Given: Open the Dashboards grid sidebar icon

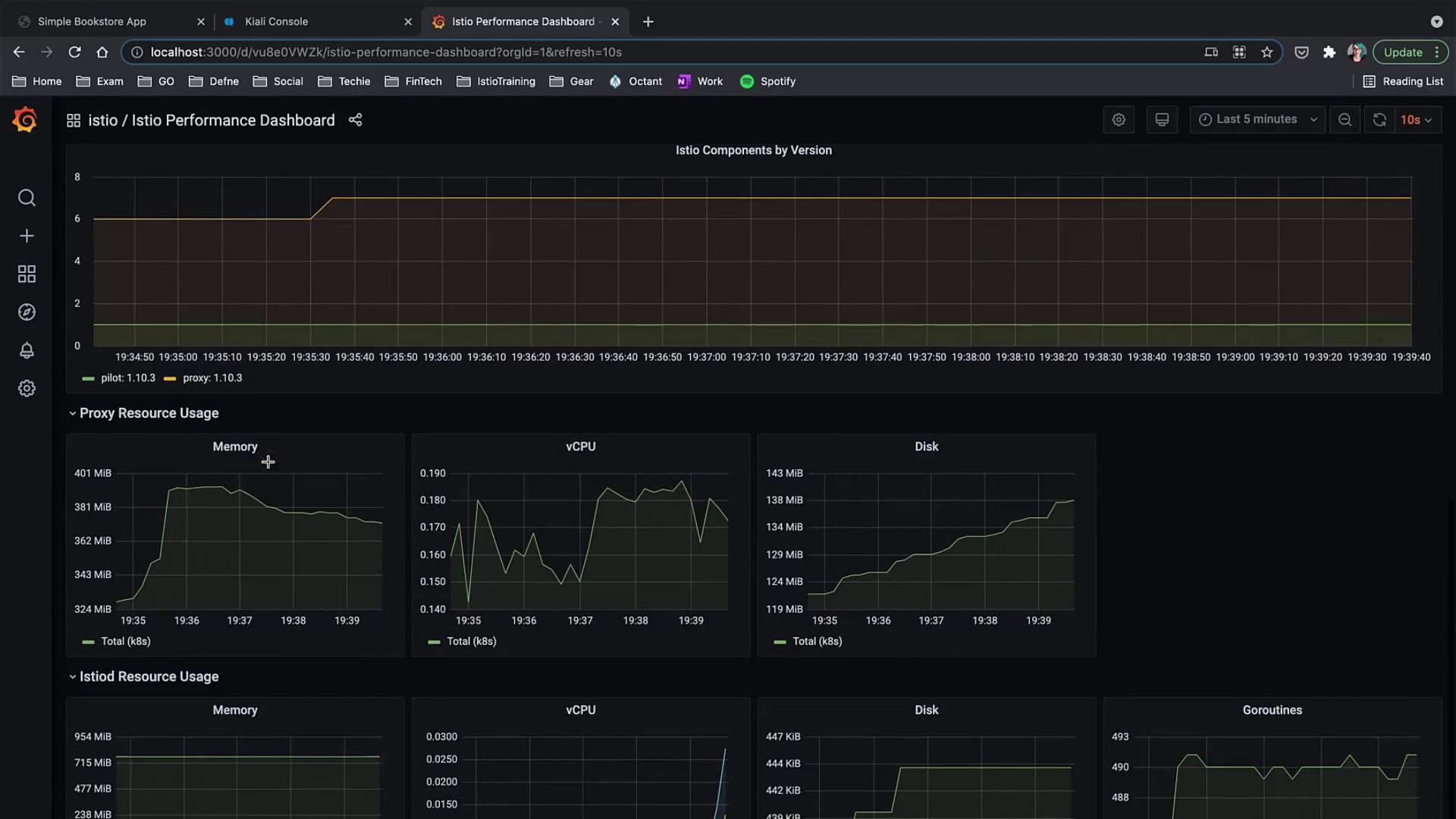Looking at the screenshot, I should (27, 274).
